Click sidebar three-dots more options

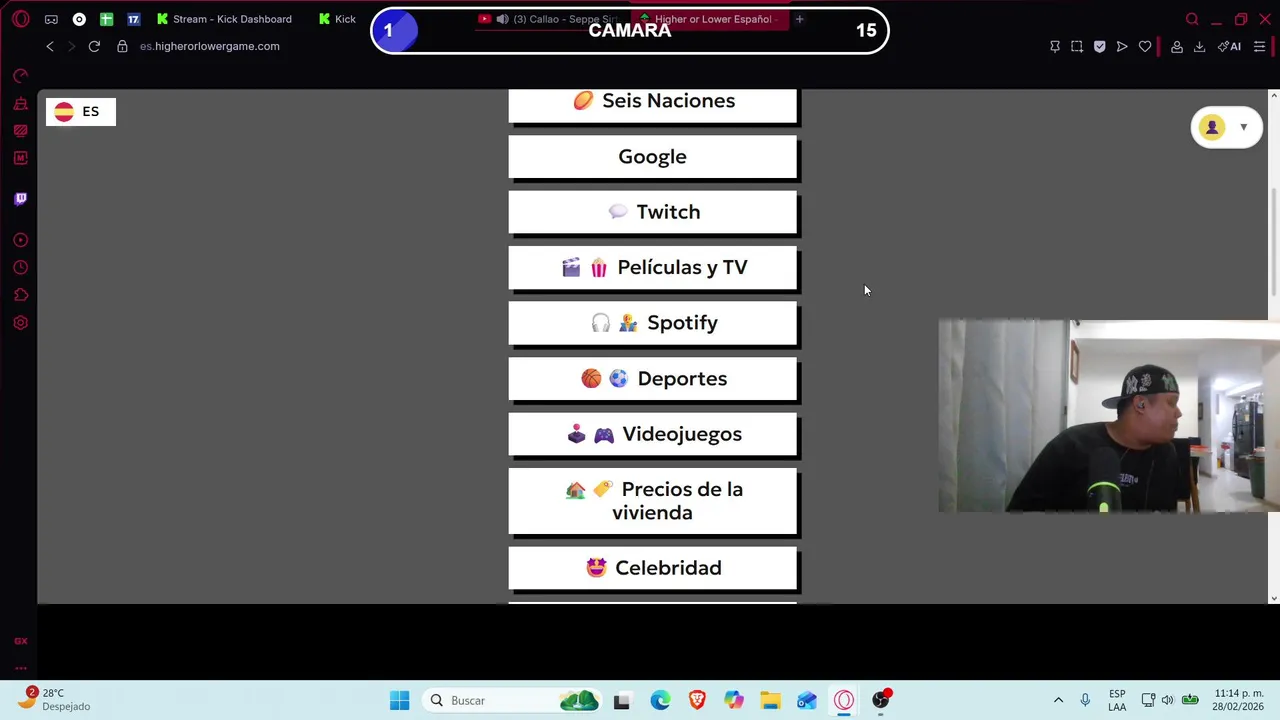pyautogui.click(x=20, y=667)
